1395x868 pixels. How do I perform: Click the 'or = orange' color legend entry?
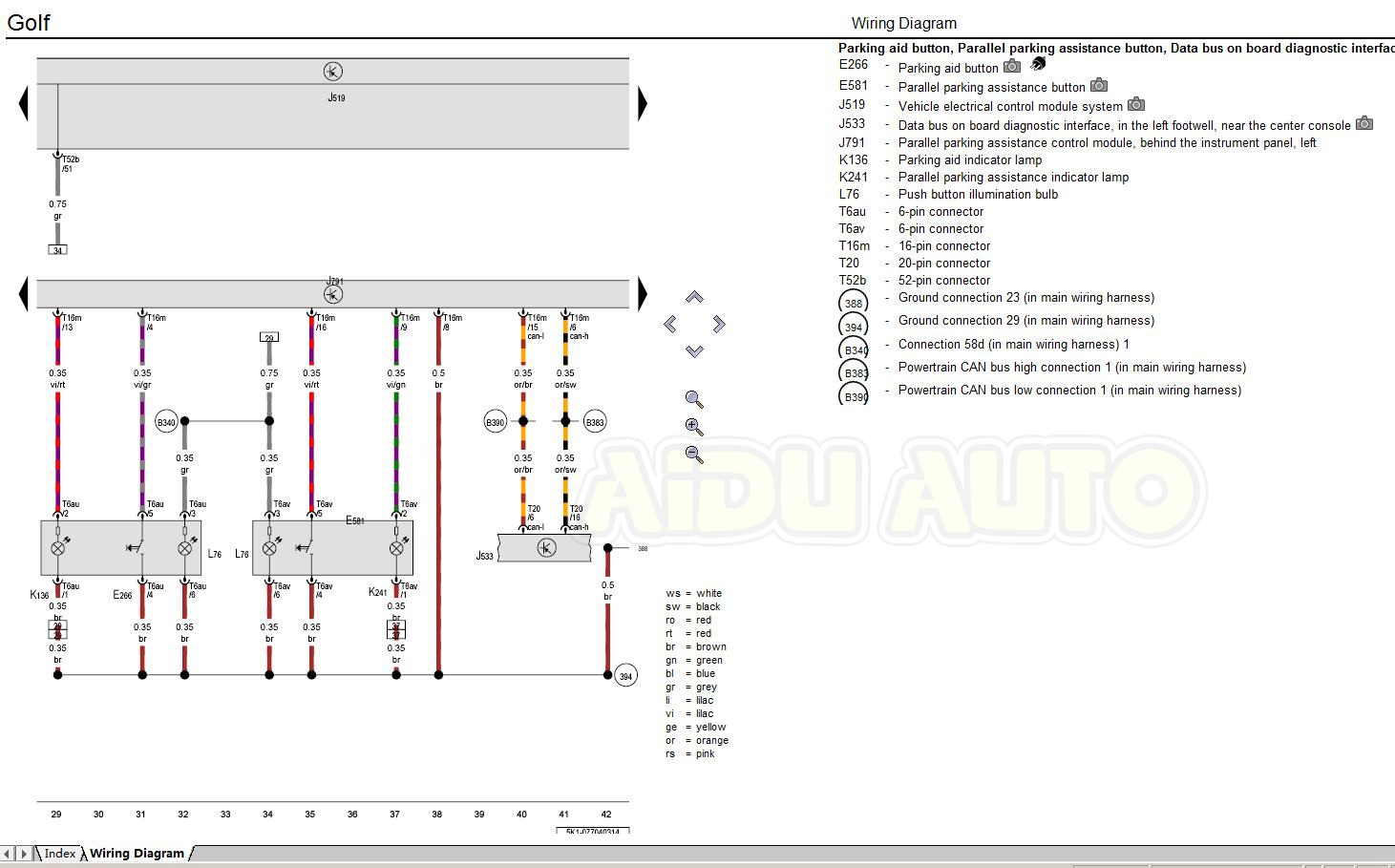(x=697, y=740)
